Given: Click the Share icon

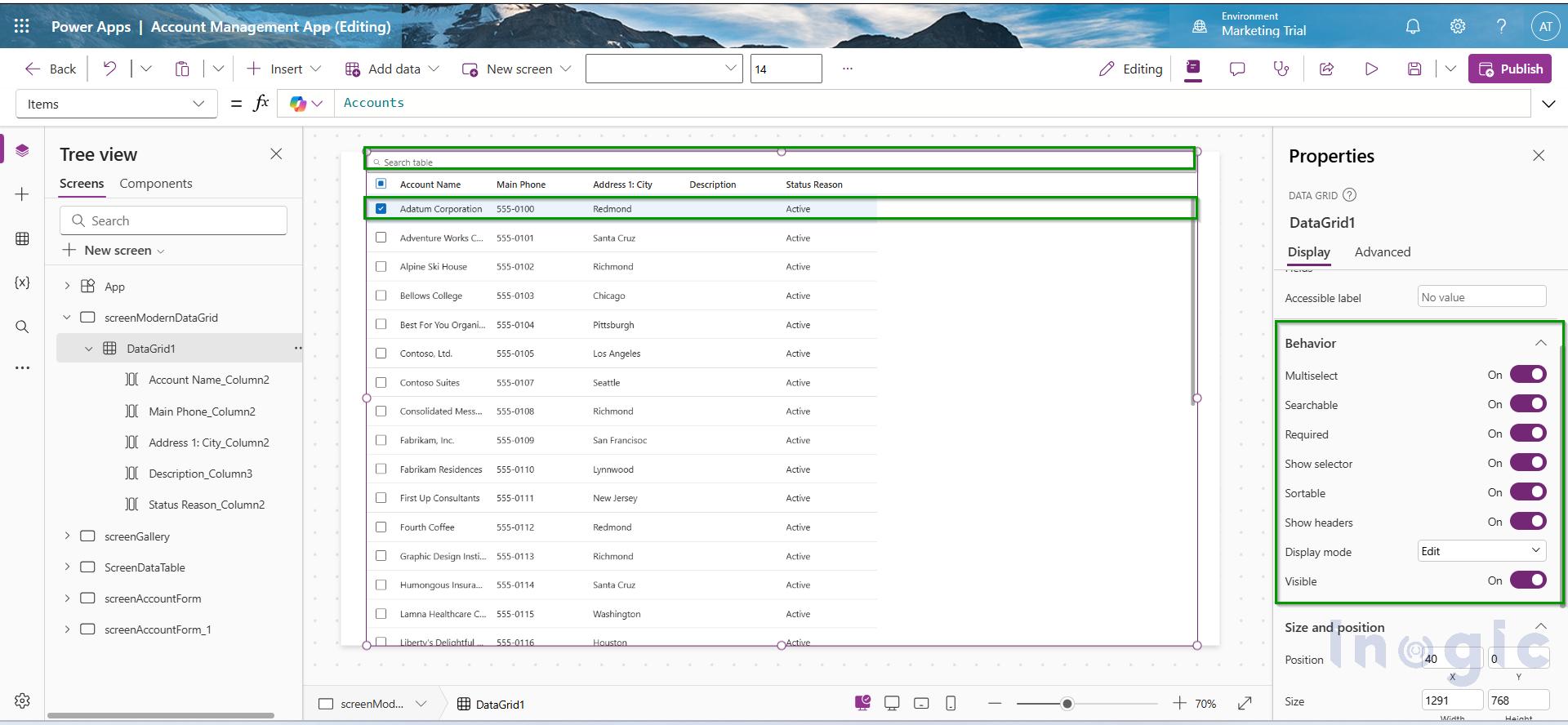Looking at the screenshot, I should [1327, 69].
